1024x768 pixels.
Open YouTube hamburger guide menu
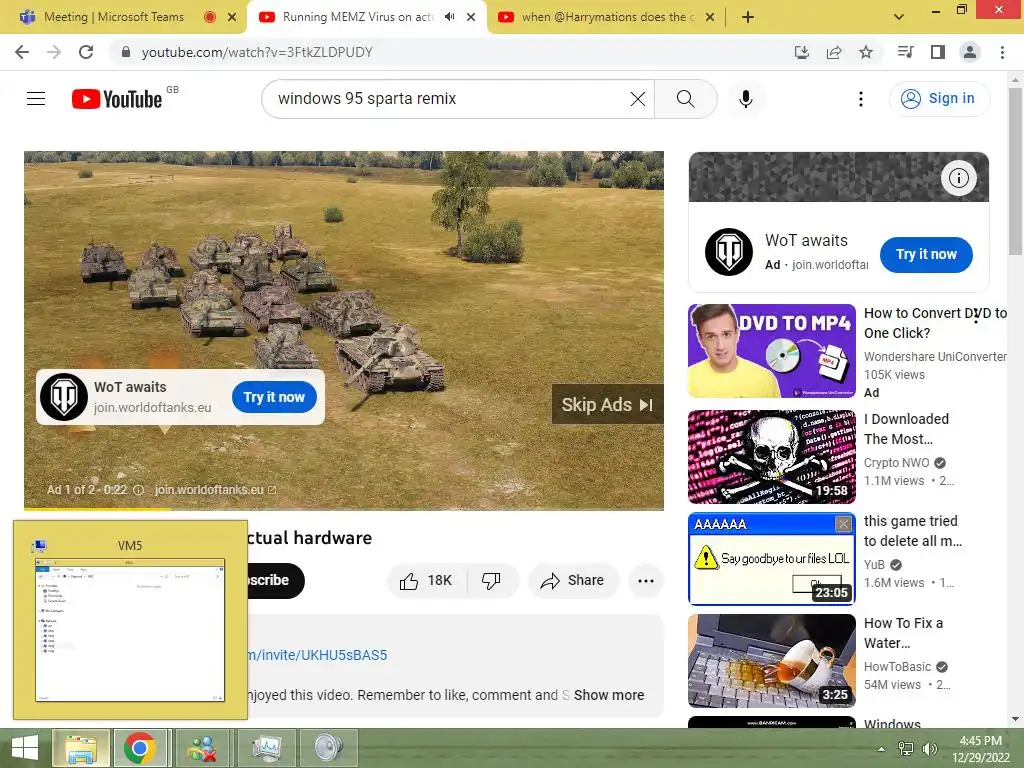(36, 99)
